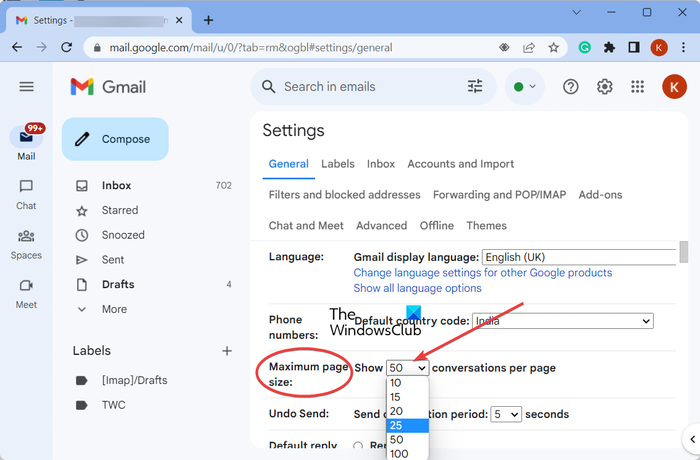This screenshot has width=700, height=460.
Task: Select the Default reply radio button
Action: 358,445
